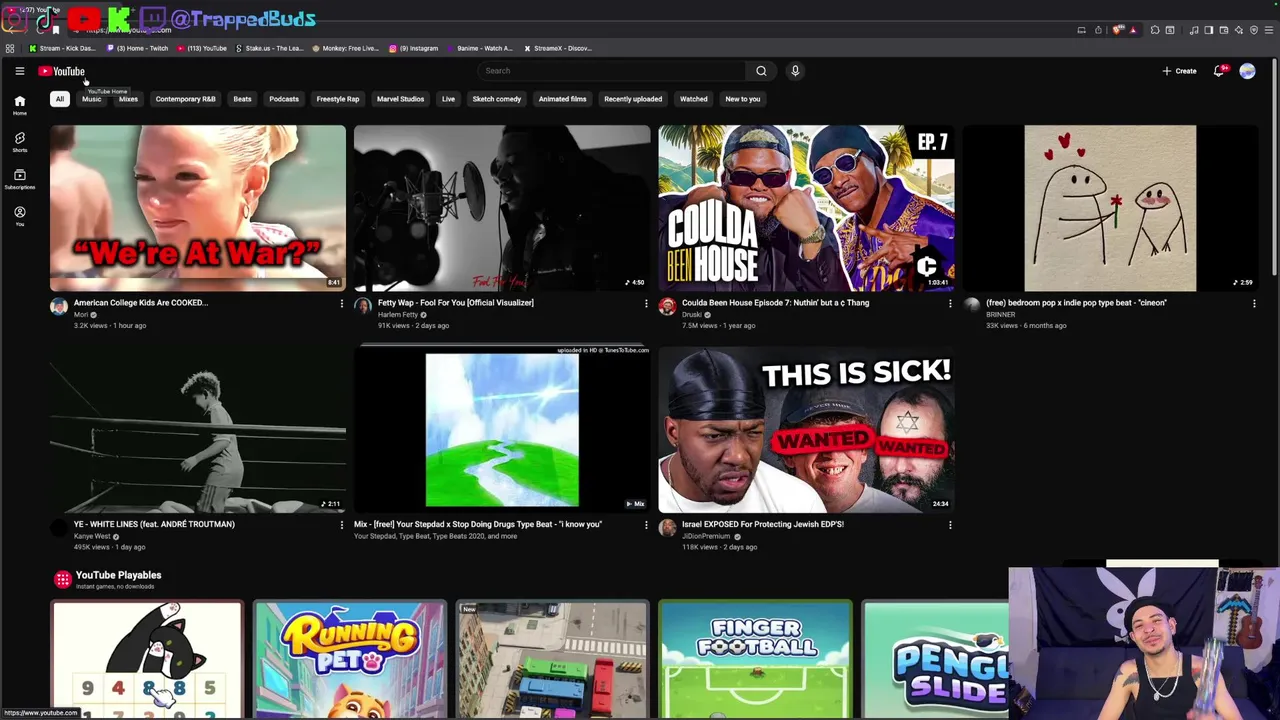The height and width of the screenshot is (720, 1280).
Task: Select the Podcasts filter chip
Action: [284, 99]
